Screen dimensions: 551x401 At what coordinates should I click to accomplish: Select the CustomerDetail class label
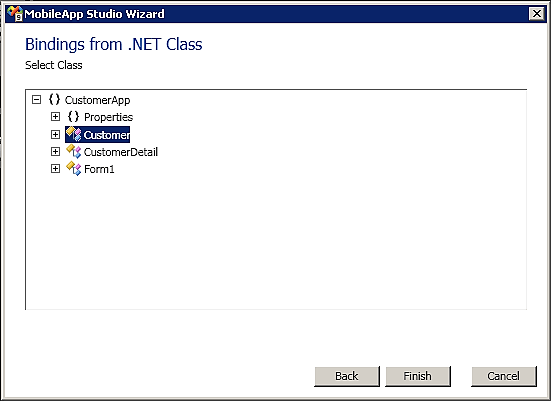point(121,152)
